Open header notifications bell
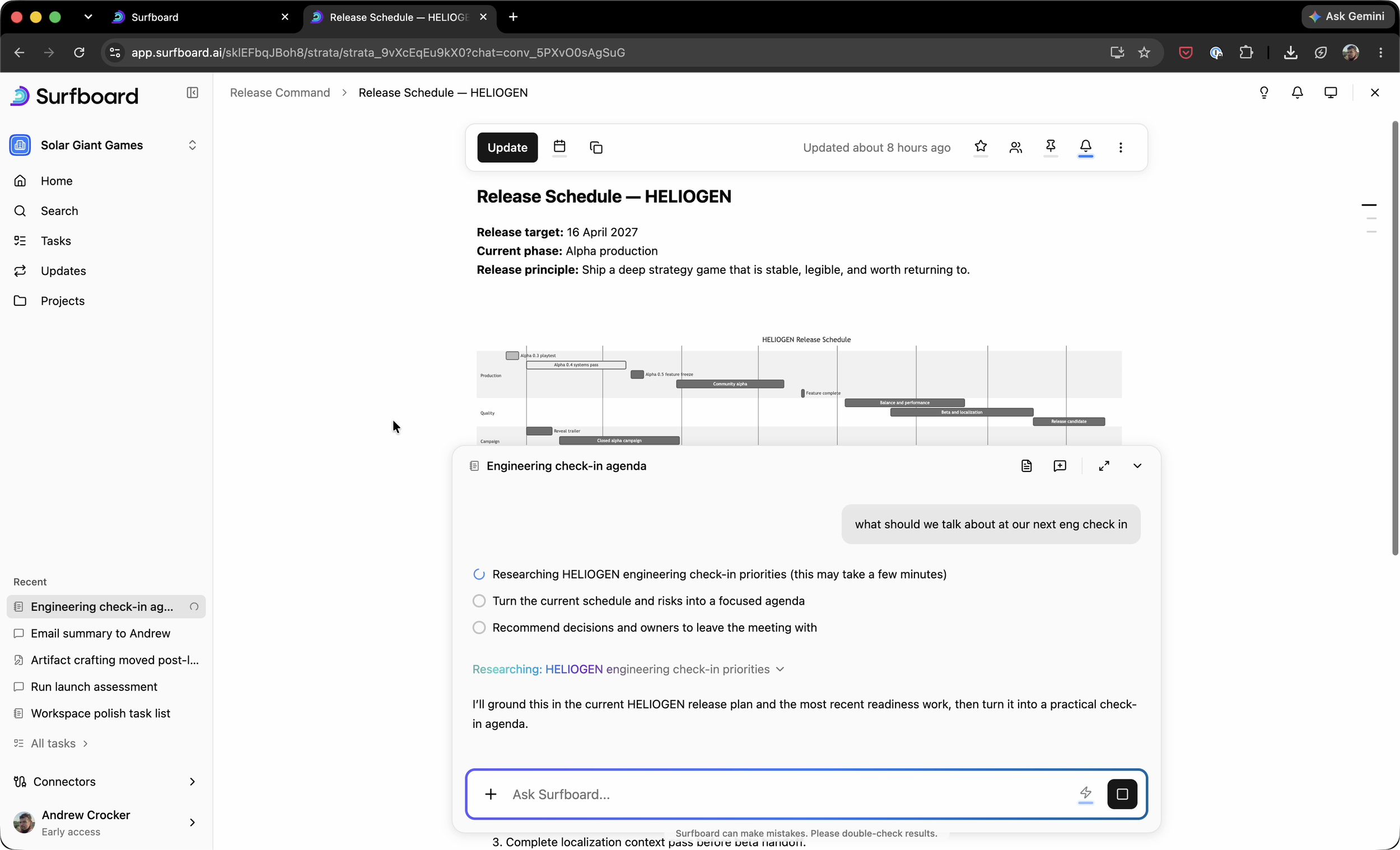 tap(1297, 92)
